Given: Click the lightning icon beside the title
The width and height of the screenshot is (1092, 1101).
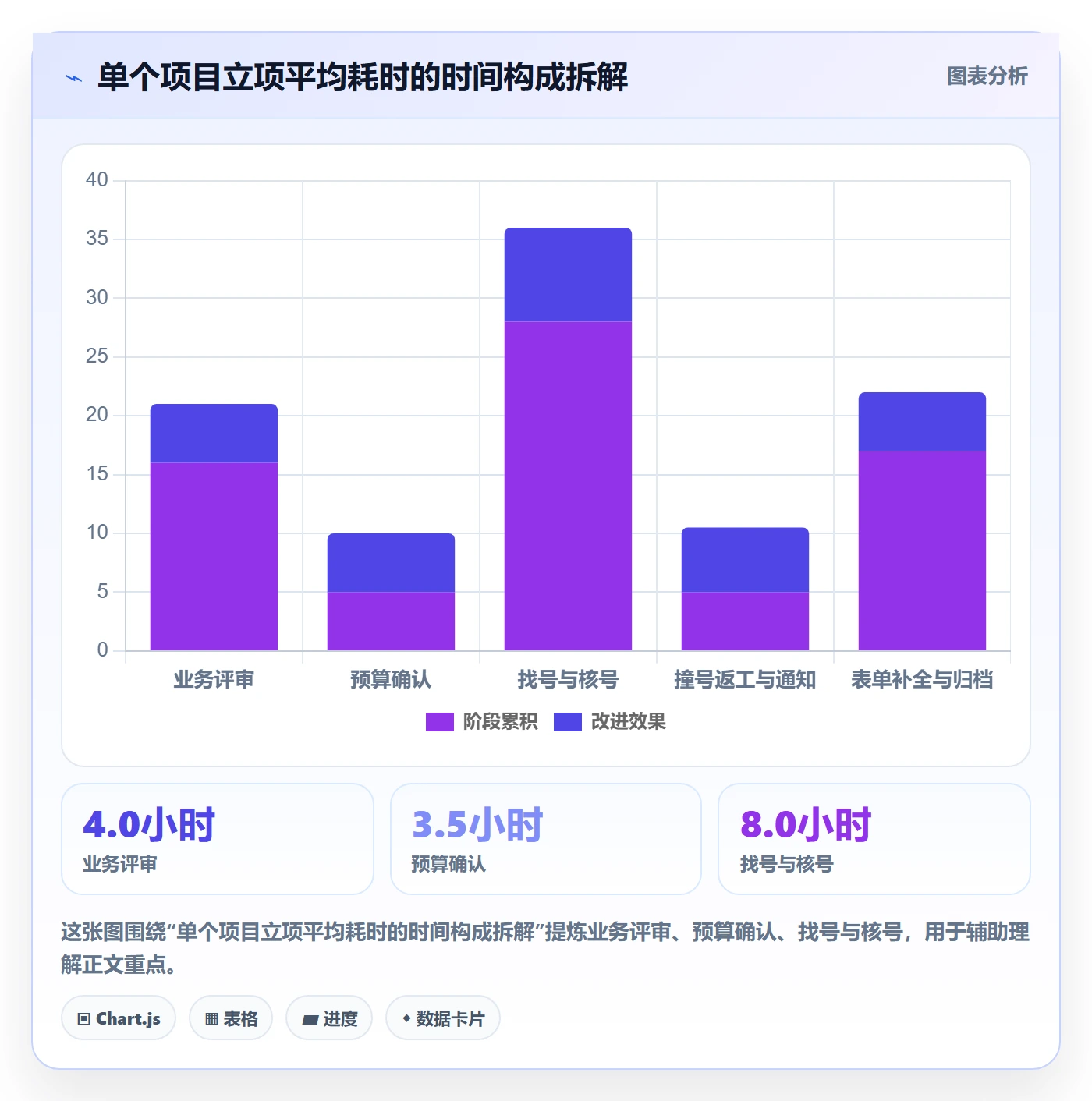Looking at the screenshot, I should pyautogui.click(x=74, y=78).
